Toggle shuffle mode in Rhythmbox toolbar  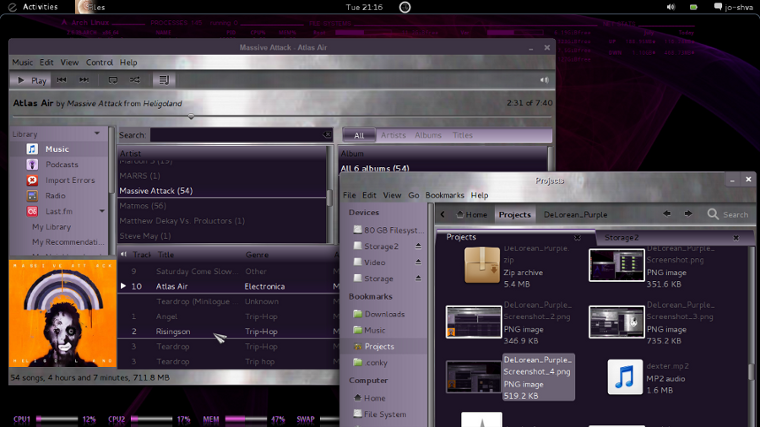[x=135, y=80]
